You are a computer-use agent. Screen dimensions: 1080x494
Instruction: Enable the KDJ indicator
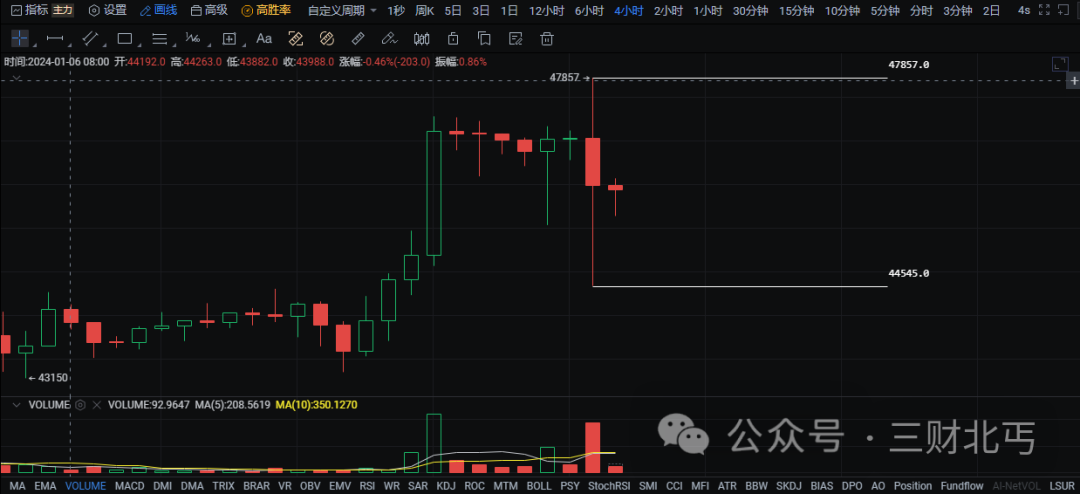click(447, 486)
